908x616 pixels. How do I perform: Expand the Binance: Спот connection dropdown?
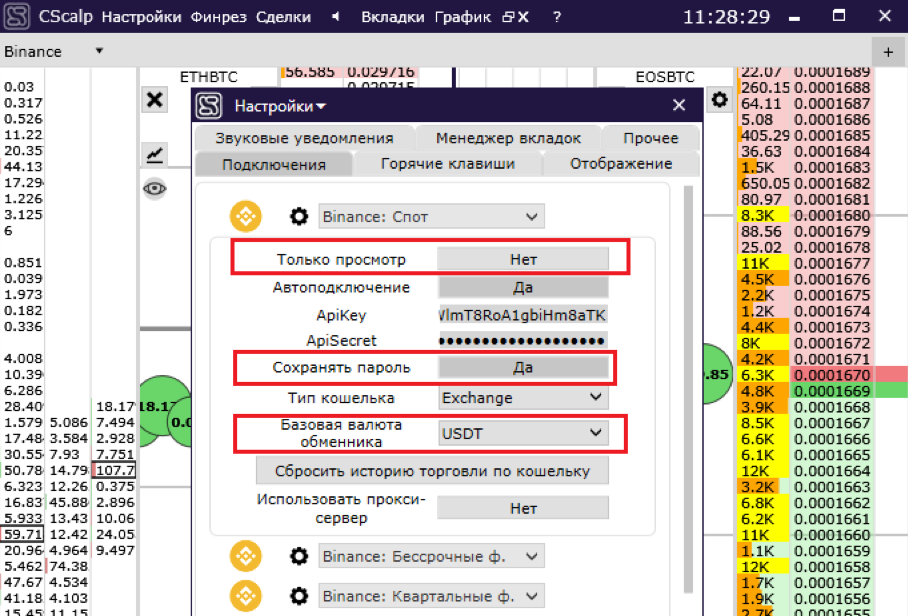(x=431, y=217)
